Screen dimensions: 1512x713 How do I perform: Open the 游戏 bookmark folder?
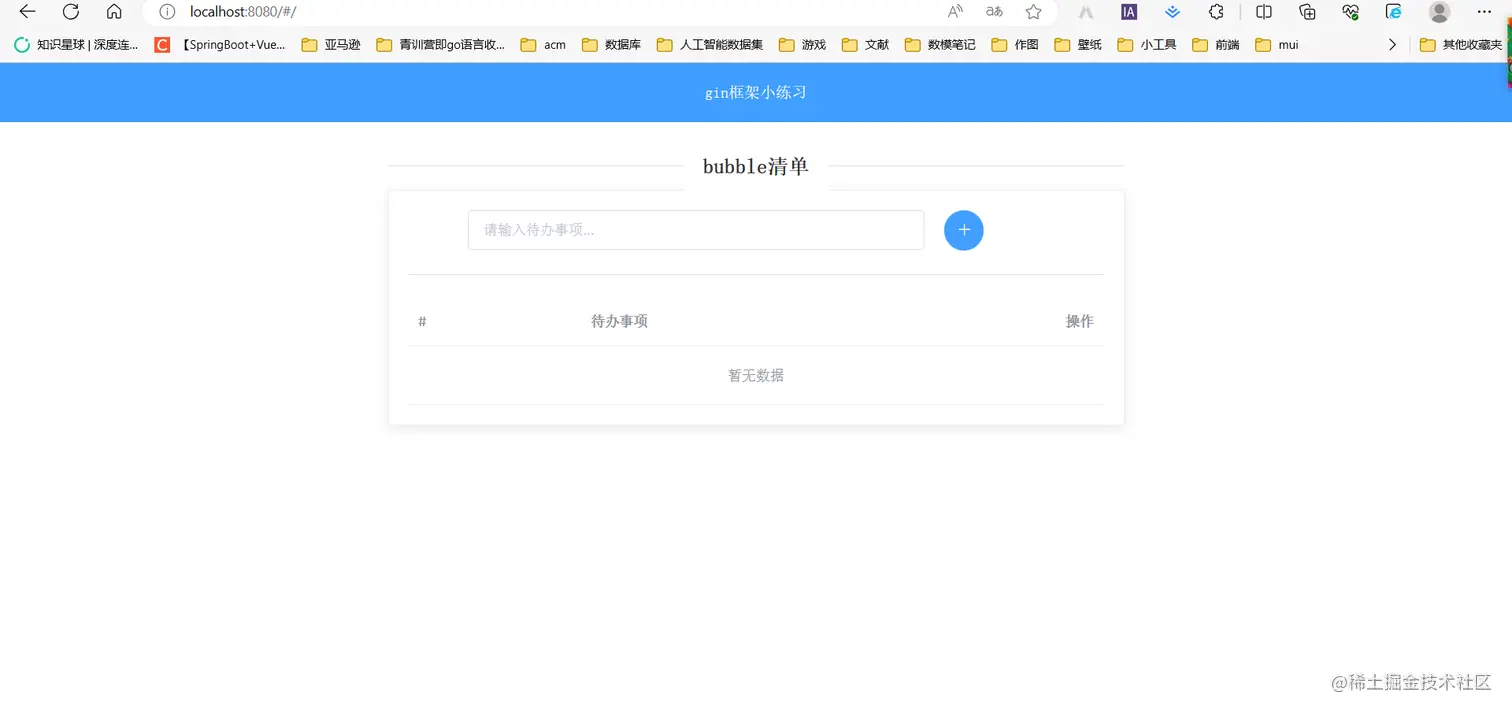[x=802, y=45]
